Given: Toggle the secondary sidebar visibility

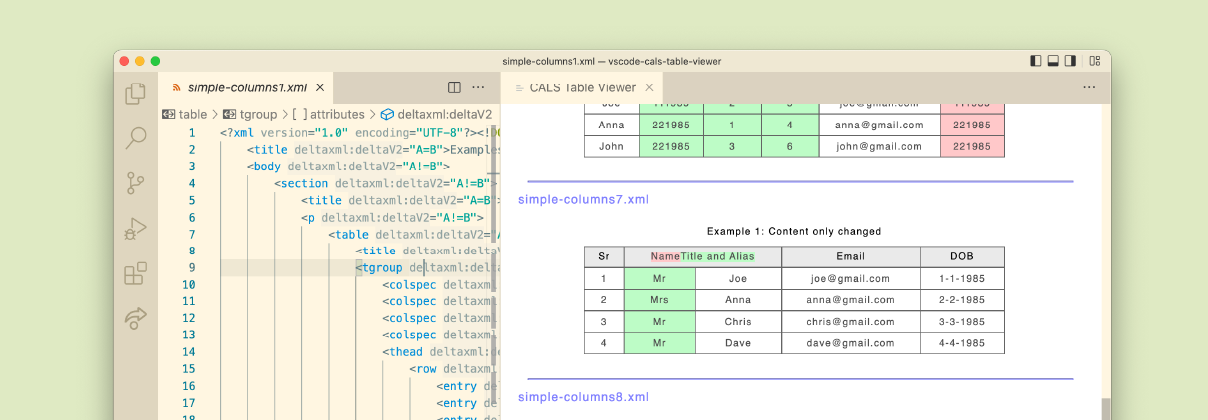Looking at the screenshot, I should (x=1071, y=61).
